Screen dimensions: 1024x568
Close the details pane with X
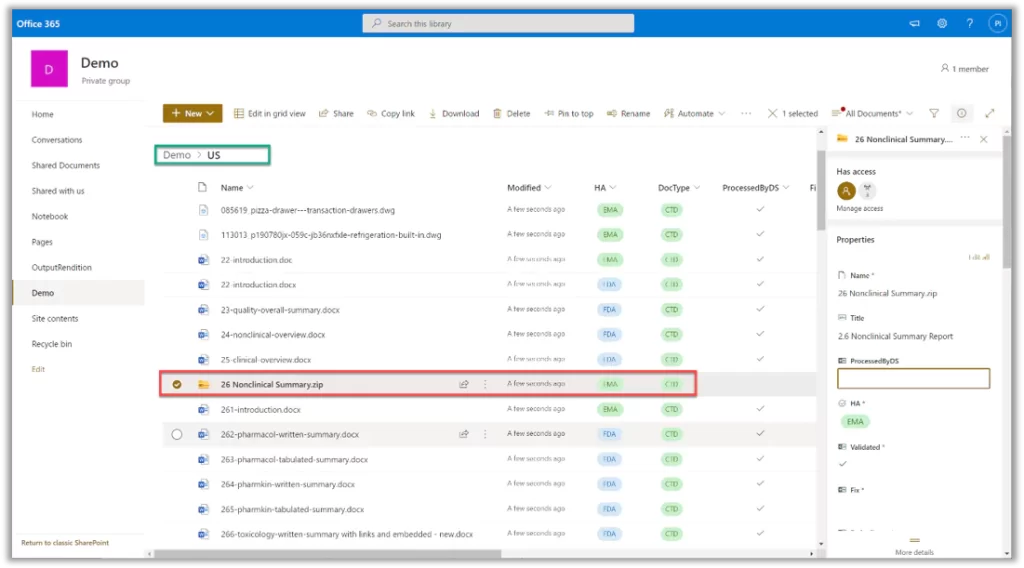point(984,139)
